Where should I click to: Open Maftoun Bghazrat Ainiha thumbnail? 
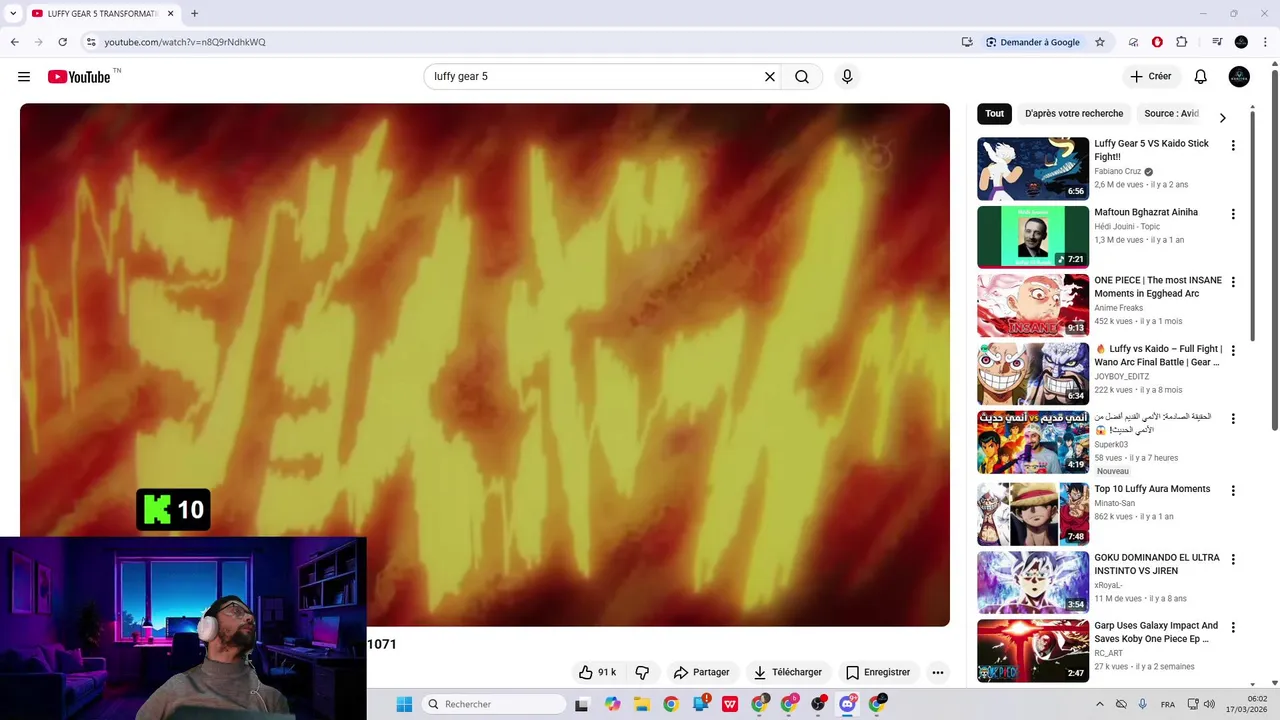click(x=1033, y=237)
